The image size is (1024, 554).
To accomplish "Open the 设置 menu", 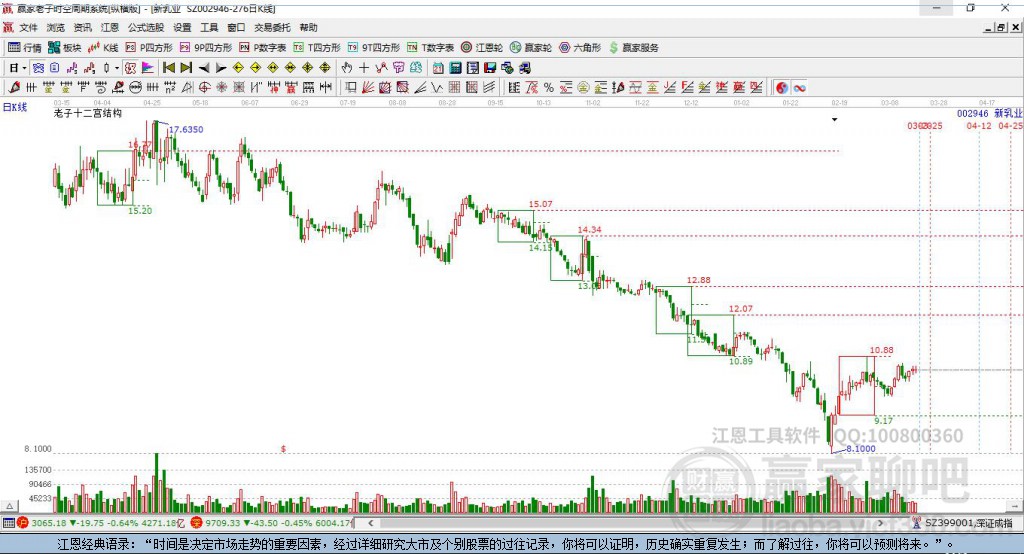I will [182, 27].
